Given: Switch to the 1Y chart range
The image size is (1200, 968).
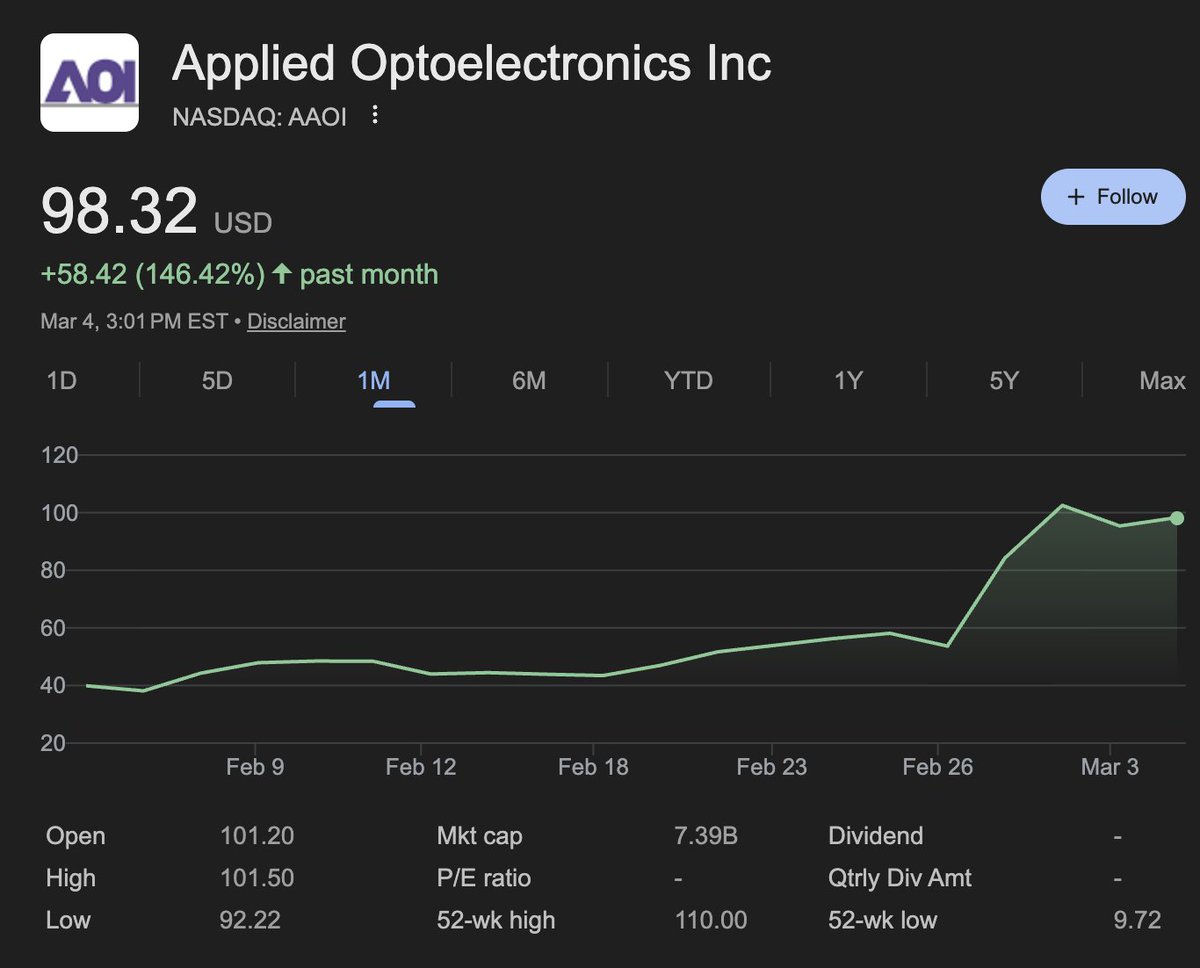Looking at the screenshot, I should [x=848, y=381].
